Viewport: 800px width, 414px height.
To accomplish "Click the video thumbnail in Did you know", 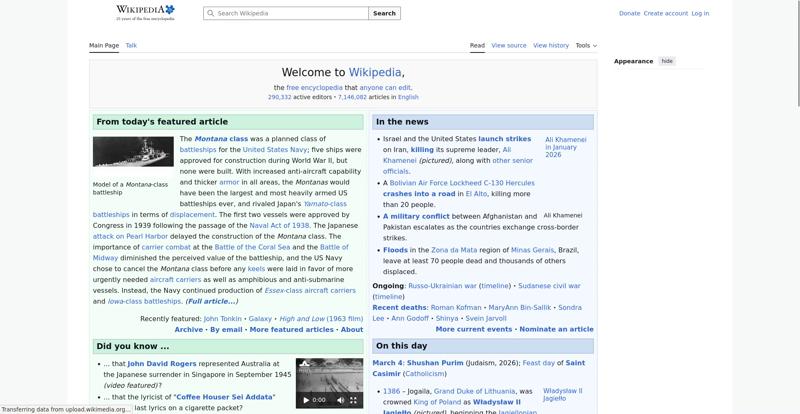I will coord(329,375).
